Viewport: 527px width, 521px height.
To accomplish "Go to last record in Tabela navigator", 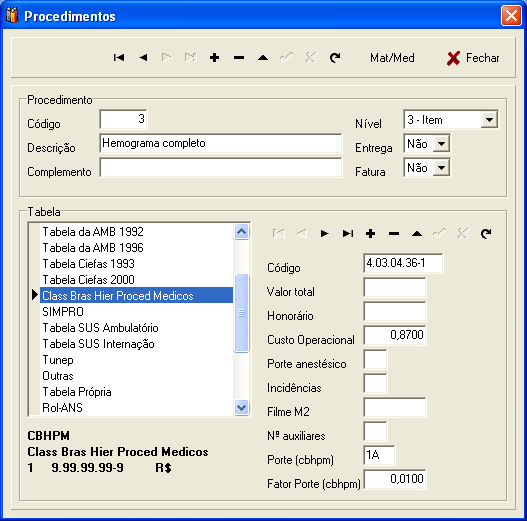I will 348,233.
